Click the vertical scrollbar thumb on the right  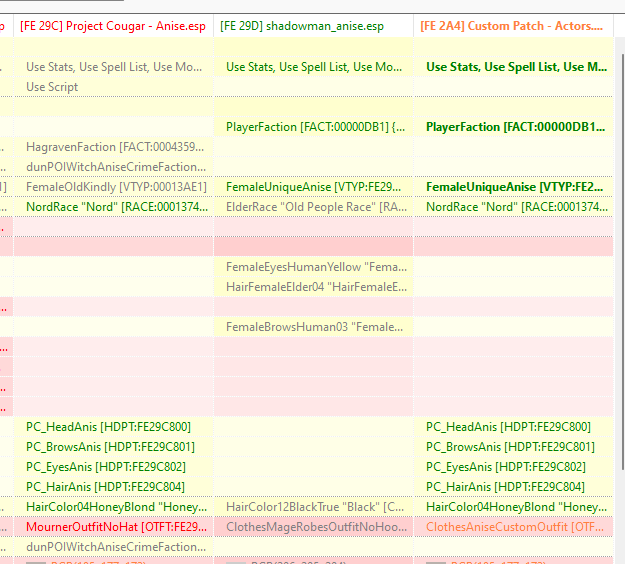[622, 261]
